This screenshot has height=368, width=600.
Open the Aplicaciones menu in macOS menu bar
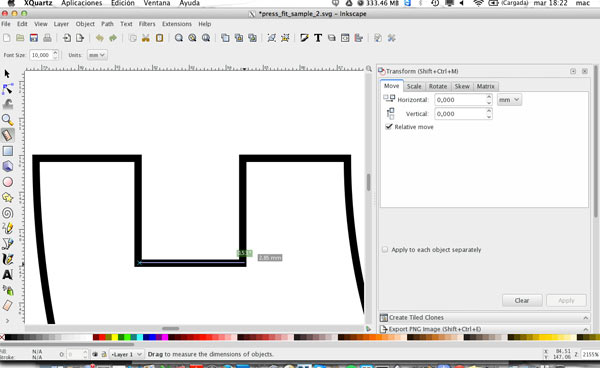click(x=82, y=3)
